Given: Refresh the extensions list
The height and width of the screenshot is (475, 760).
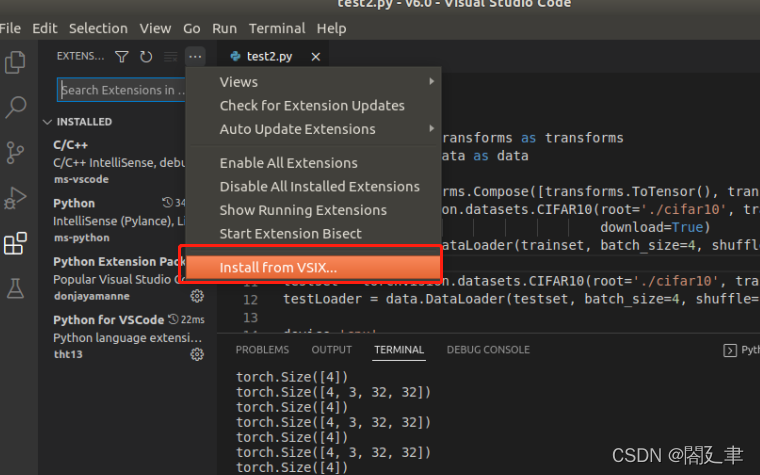Looking at the screenshot, I should tap(146, 57).
